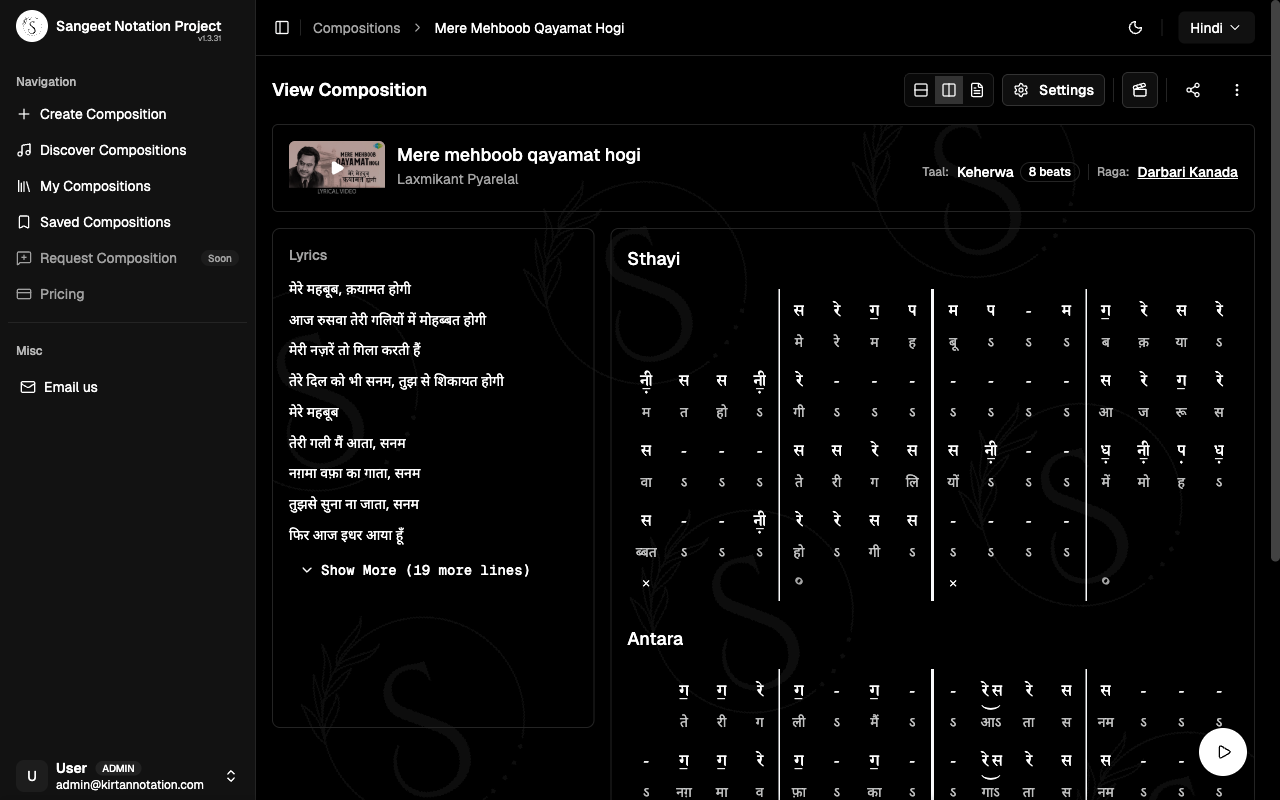Open the Hindi language dropdown
The image size is (1280, 800).
[1216, 27]
